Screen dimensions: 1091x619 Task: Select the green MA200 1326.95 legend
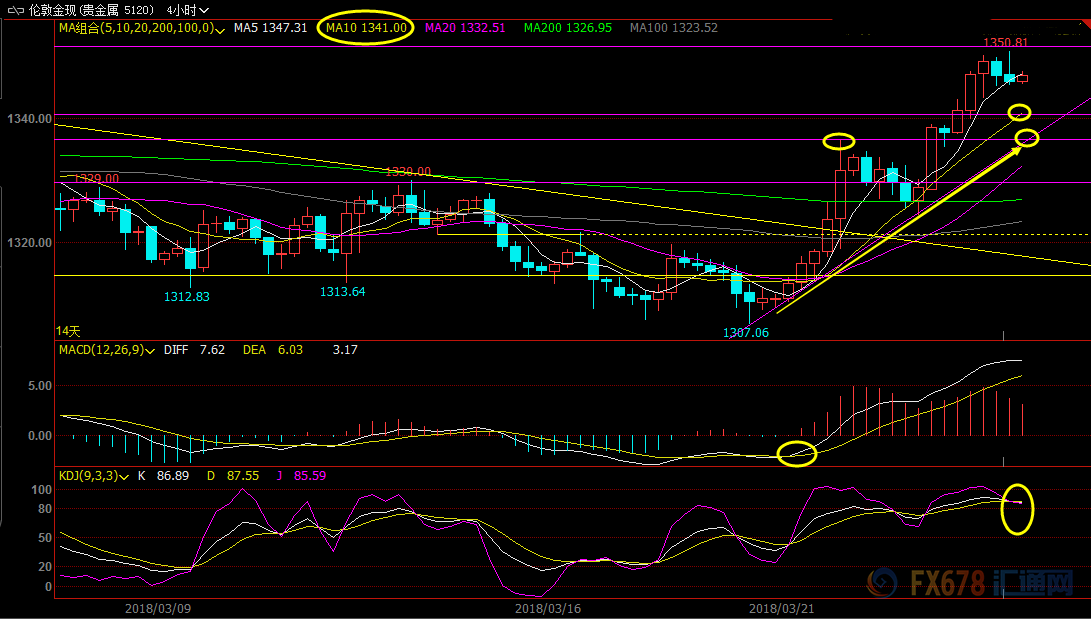coord(568,28)
